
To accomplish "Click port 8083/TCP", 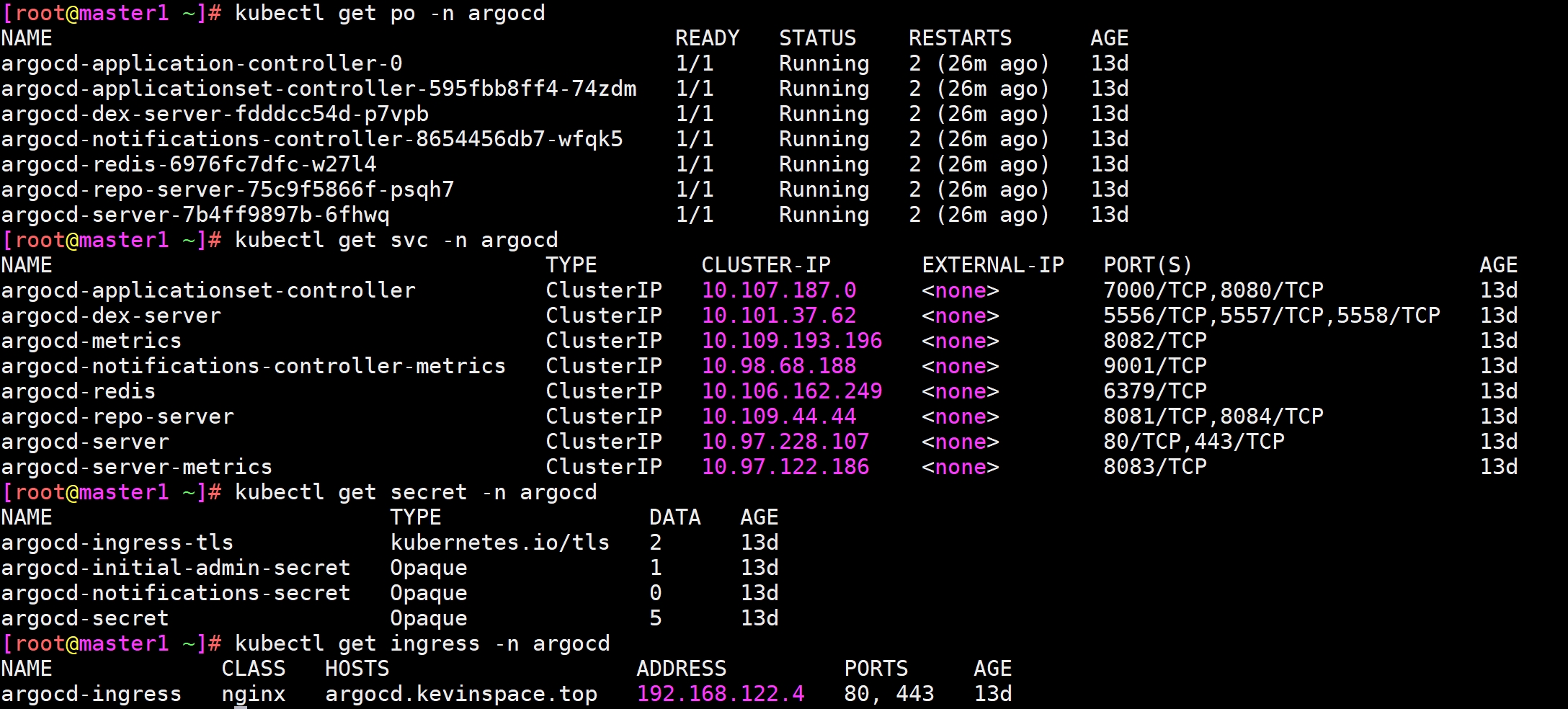I will (x=1155, y=468).
